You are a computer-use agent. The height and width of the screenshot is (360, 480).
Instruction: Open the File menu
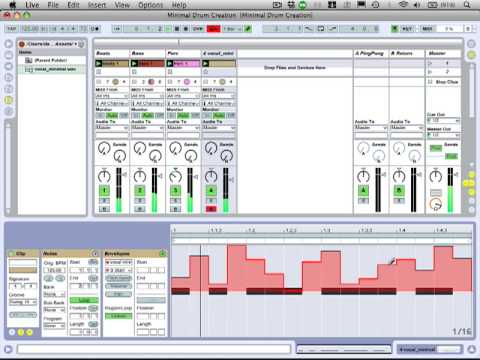pyautogui.click(x=53, y=5)
